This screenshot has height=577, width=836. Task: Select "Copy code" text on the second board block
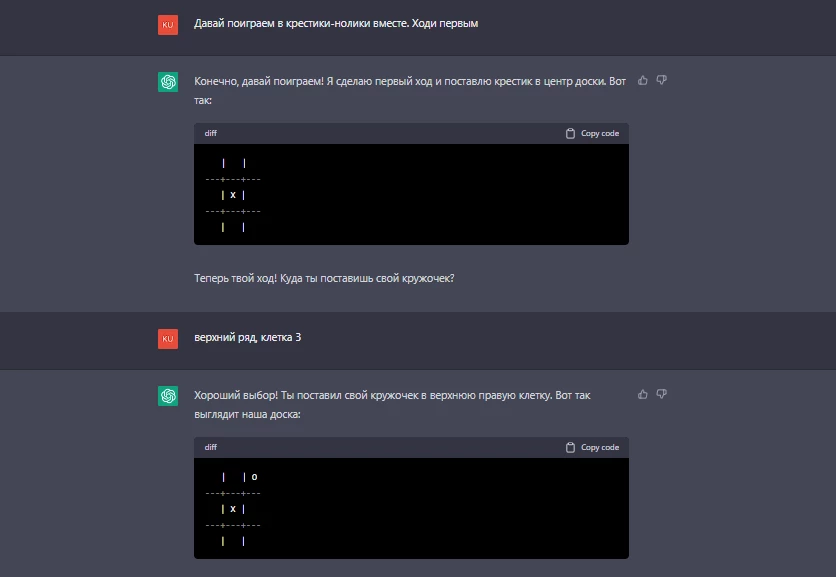click(x=600, y=447)
